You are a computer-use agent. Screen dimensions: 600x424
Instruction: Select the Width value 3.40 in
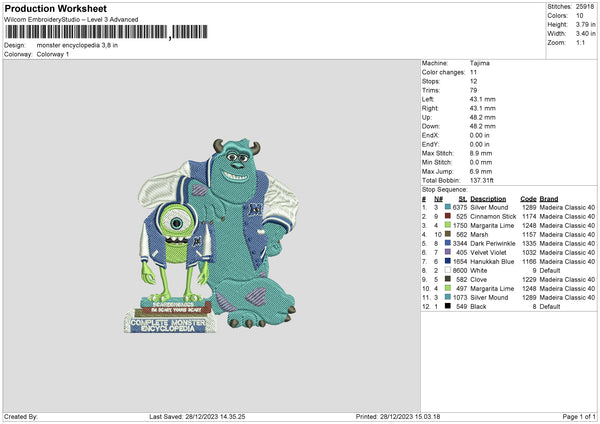[x=585, y=34]
